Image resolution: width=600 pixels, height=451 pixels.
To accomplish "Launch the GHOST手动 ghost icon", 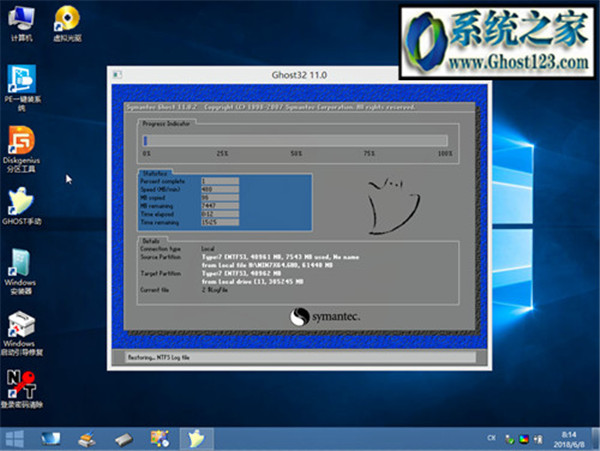I will 21,206.
